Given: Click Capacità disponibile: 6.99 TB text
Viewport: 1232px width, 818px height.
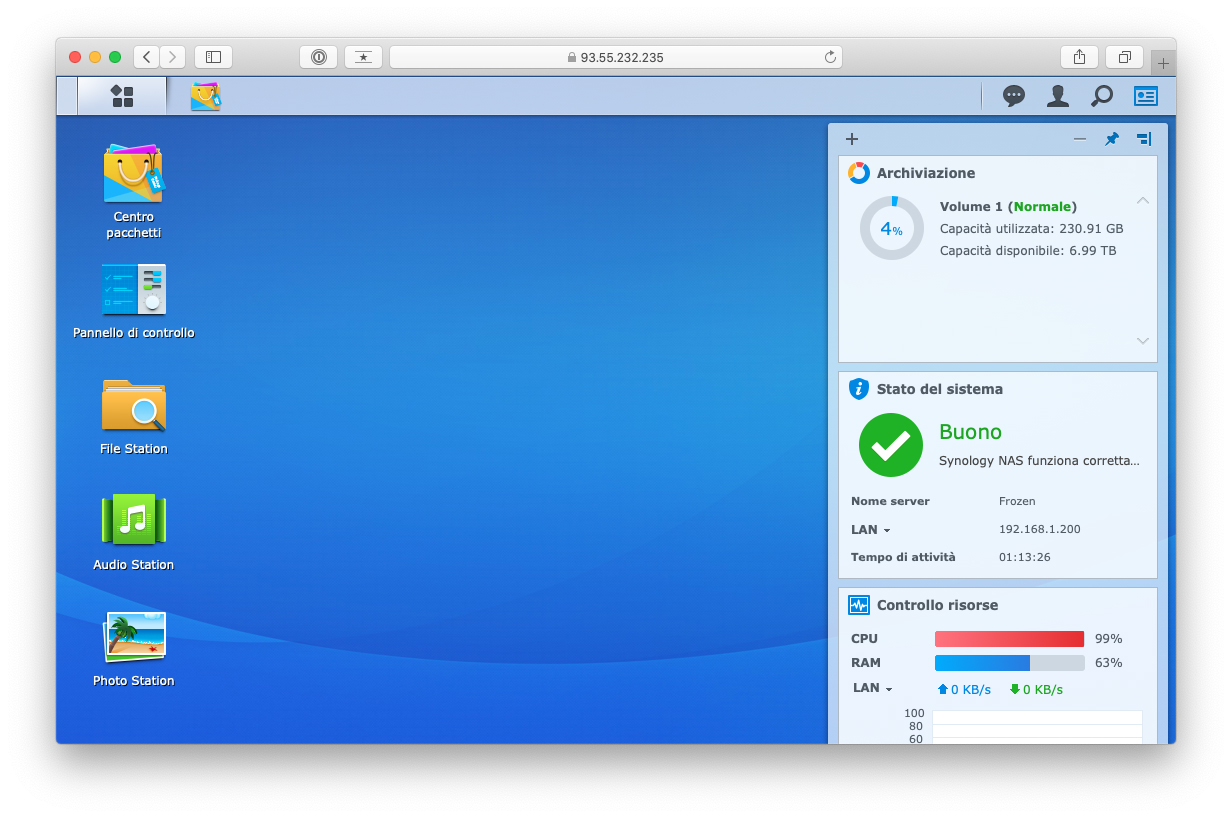Looking at the screenshot, I should coord(1028,251).
